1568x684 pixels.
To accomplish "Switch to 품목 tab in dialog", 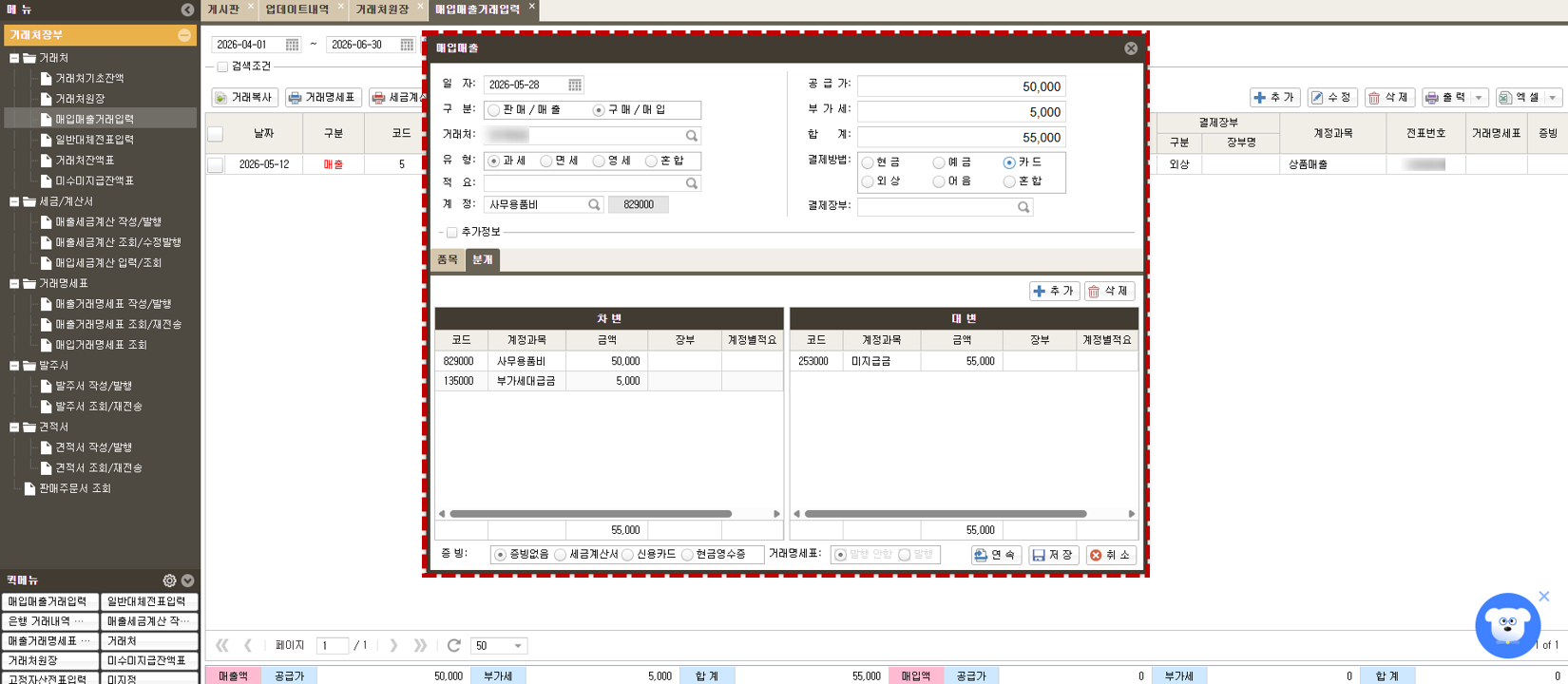I will pos(448,259).
